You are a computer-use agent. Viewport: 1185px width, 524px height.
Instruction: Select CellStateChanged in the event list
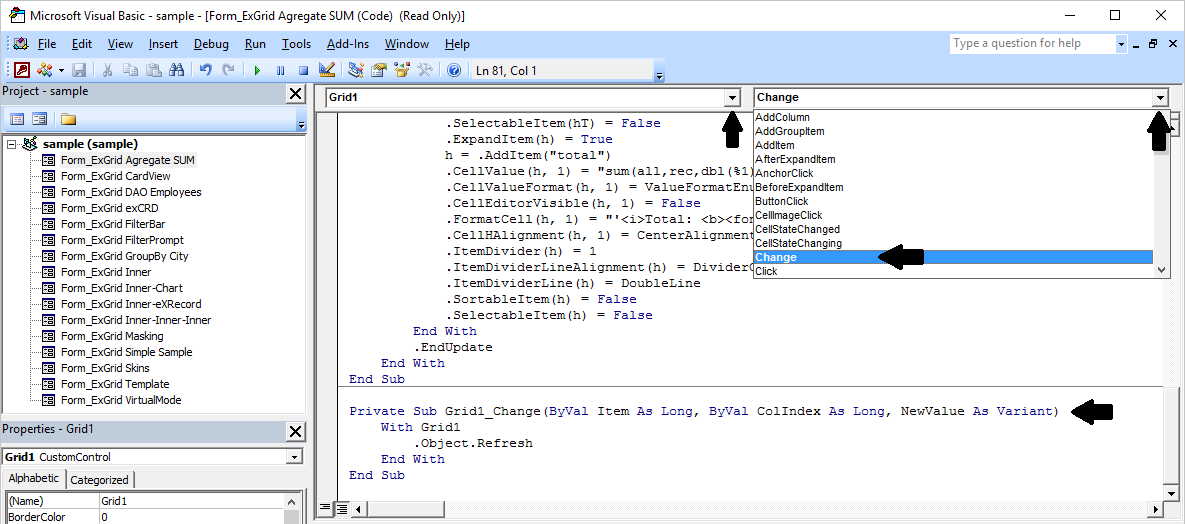point(797,229)
